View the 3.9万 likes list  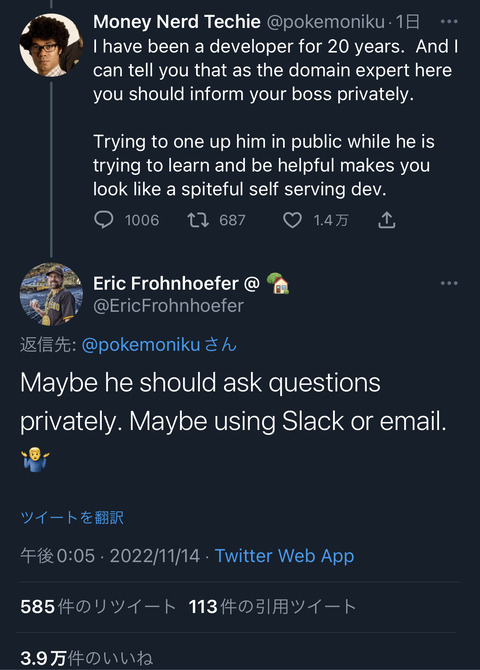coord(86,658)
